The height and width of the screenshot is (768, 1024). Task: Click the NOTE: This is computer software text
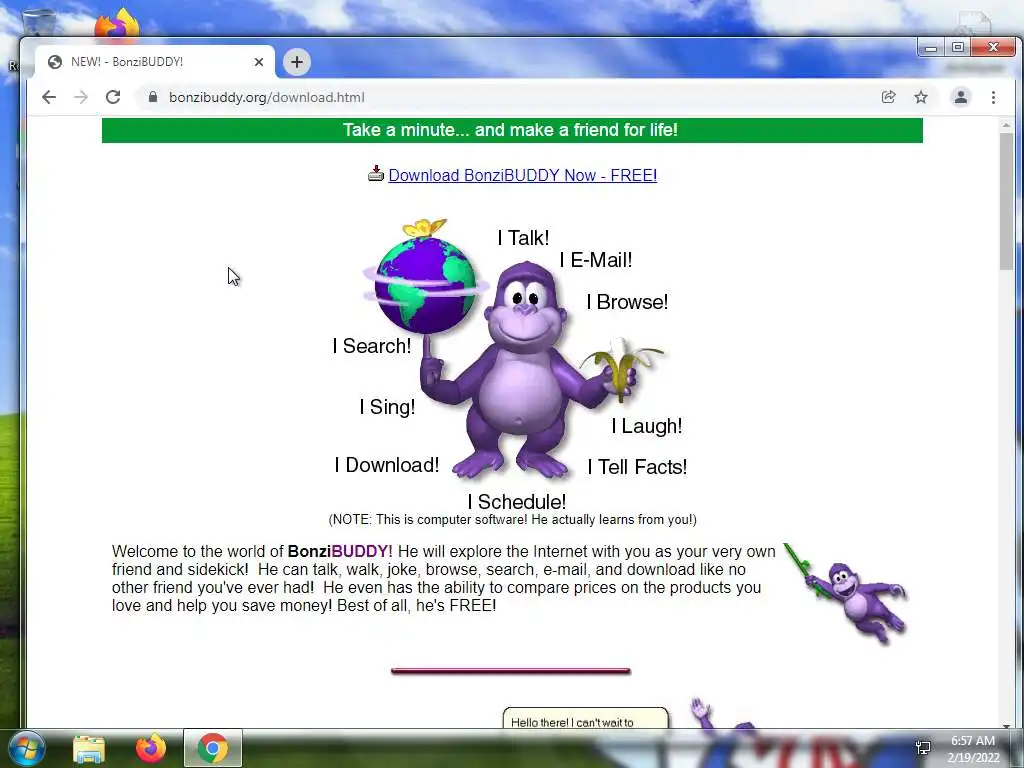pyautogui.click(x=513, y=520)
